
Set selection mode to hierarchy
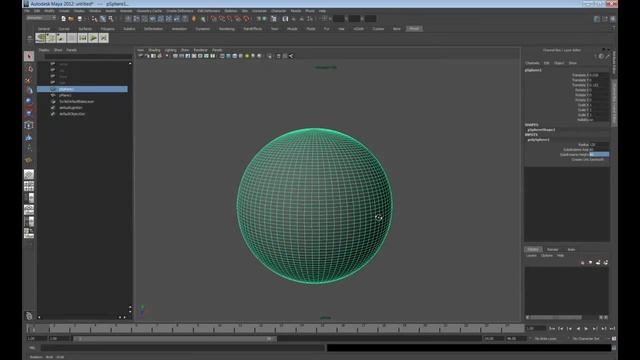(95, 19)
